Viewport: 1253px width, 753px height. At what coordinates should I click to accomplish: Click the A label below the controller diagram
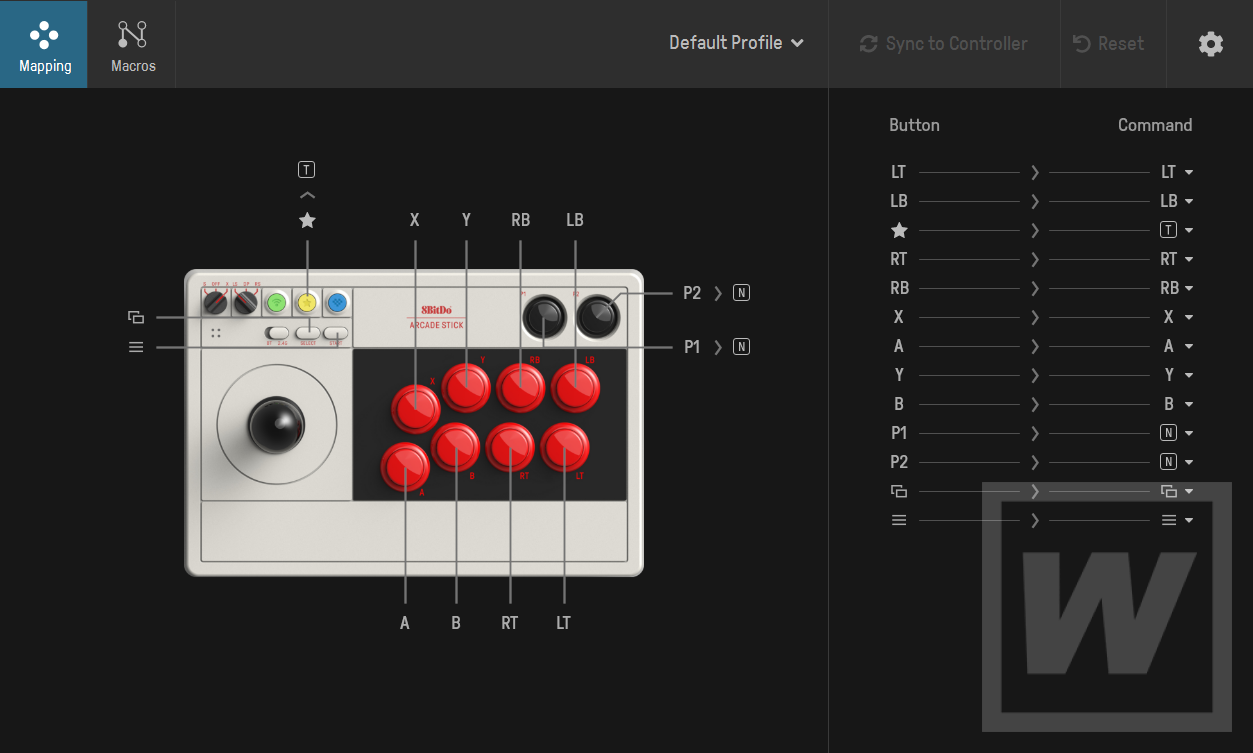[x=405, y=623]
